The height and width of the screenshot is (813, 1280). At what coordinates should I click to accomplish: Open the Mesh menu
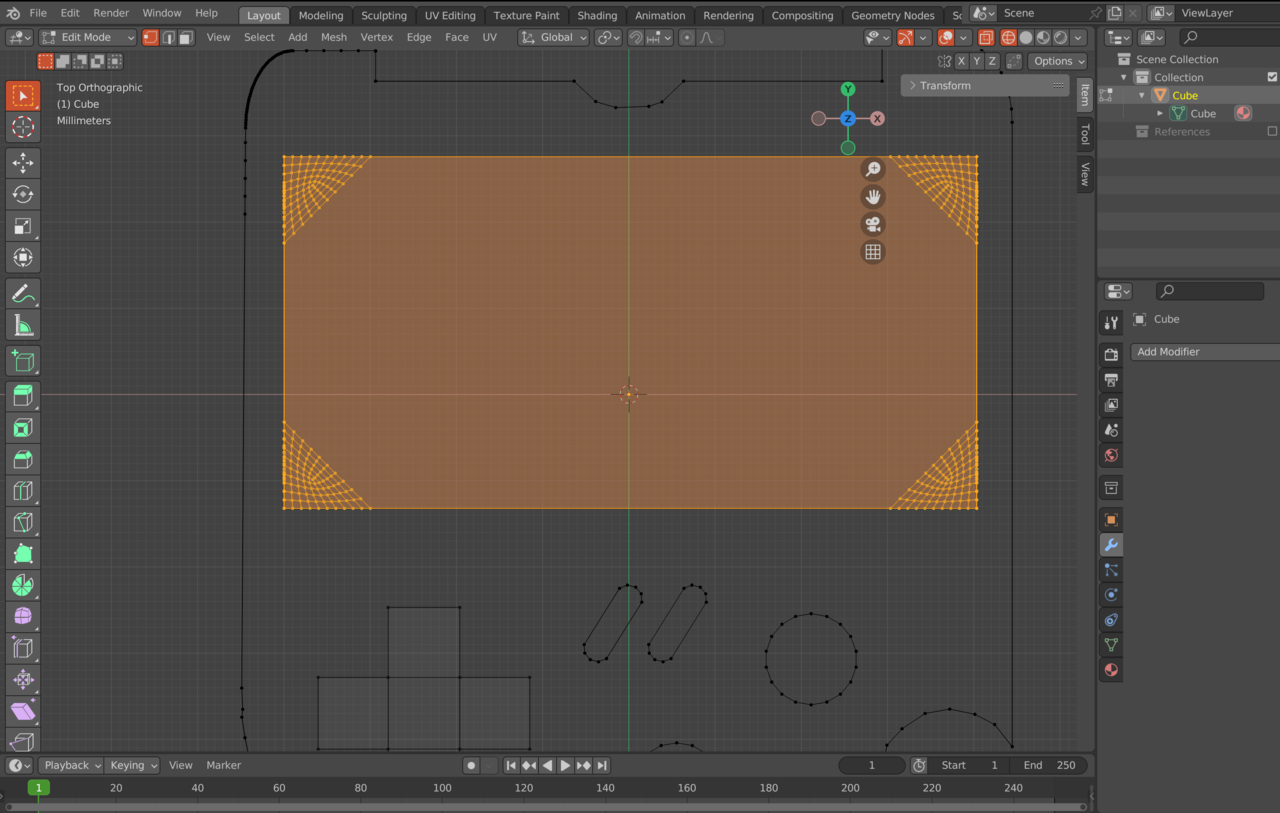click(x=333, y=37)
